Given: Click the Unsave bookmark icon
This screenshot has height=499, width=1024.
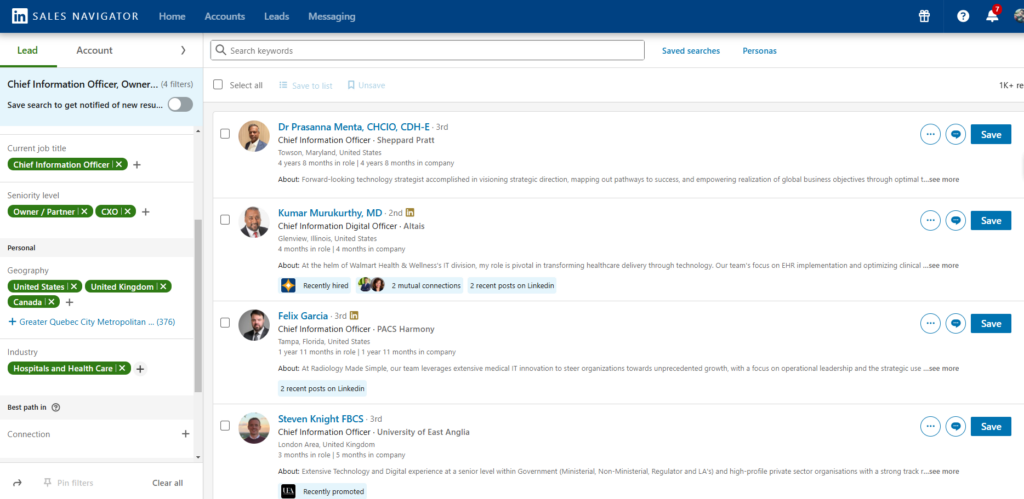Looking at the screenshot, I should point(351,85).
